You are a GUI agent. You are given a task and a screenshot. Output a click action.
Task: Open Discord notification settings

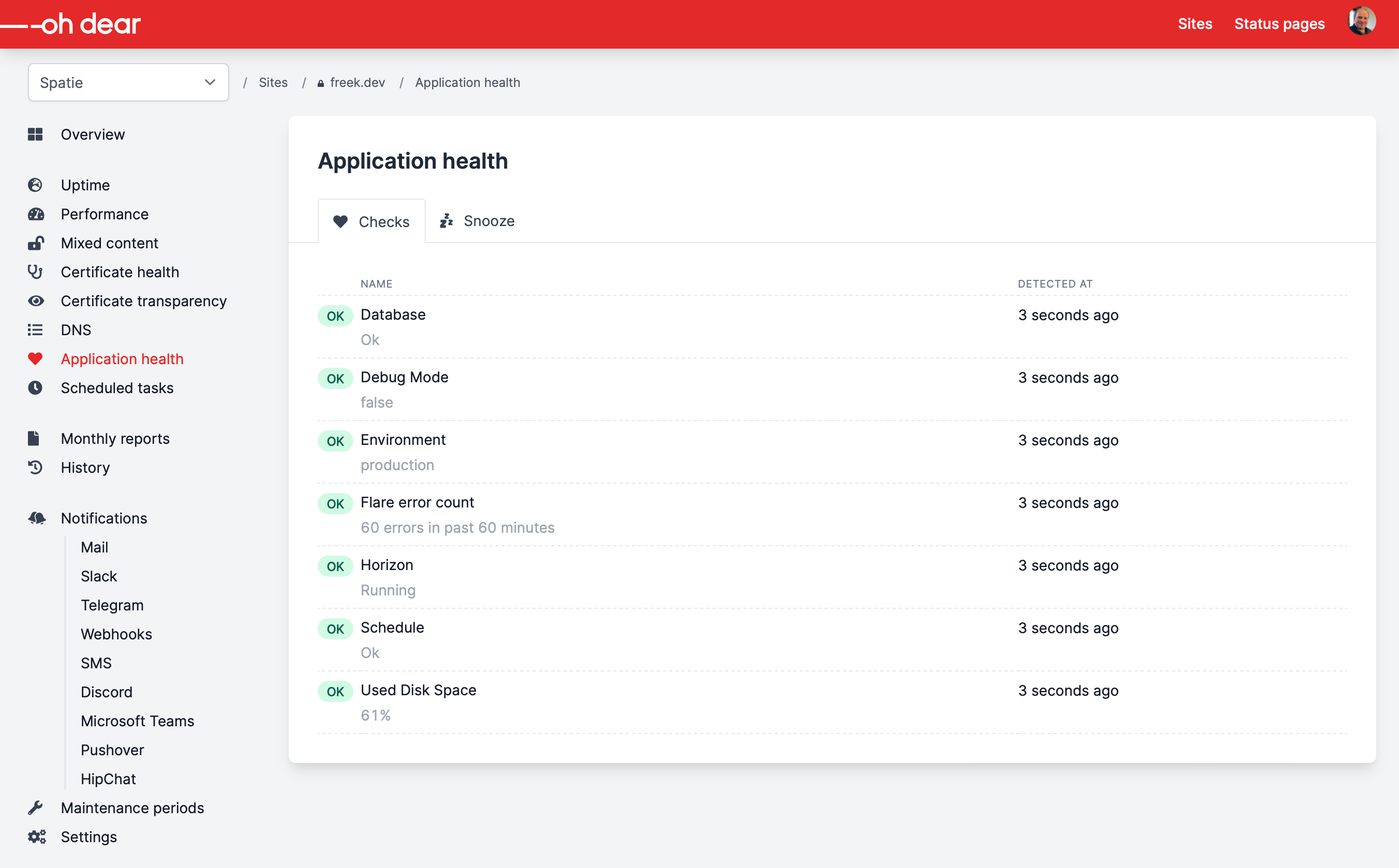(x=107, y=692)
